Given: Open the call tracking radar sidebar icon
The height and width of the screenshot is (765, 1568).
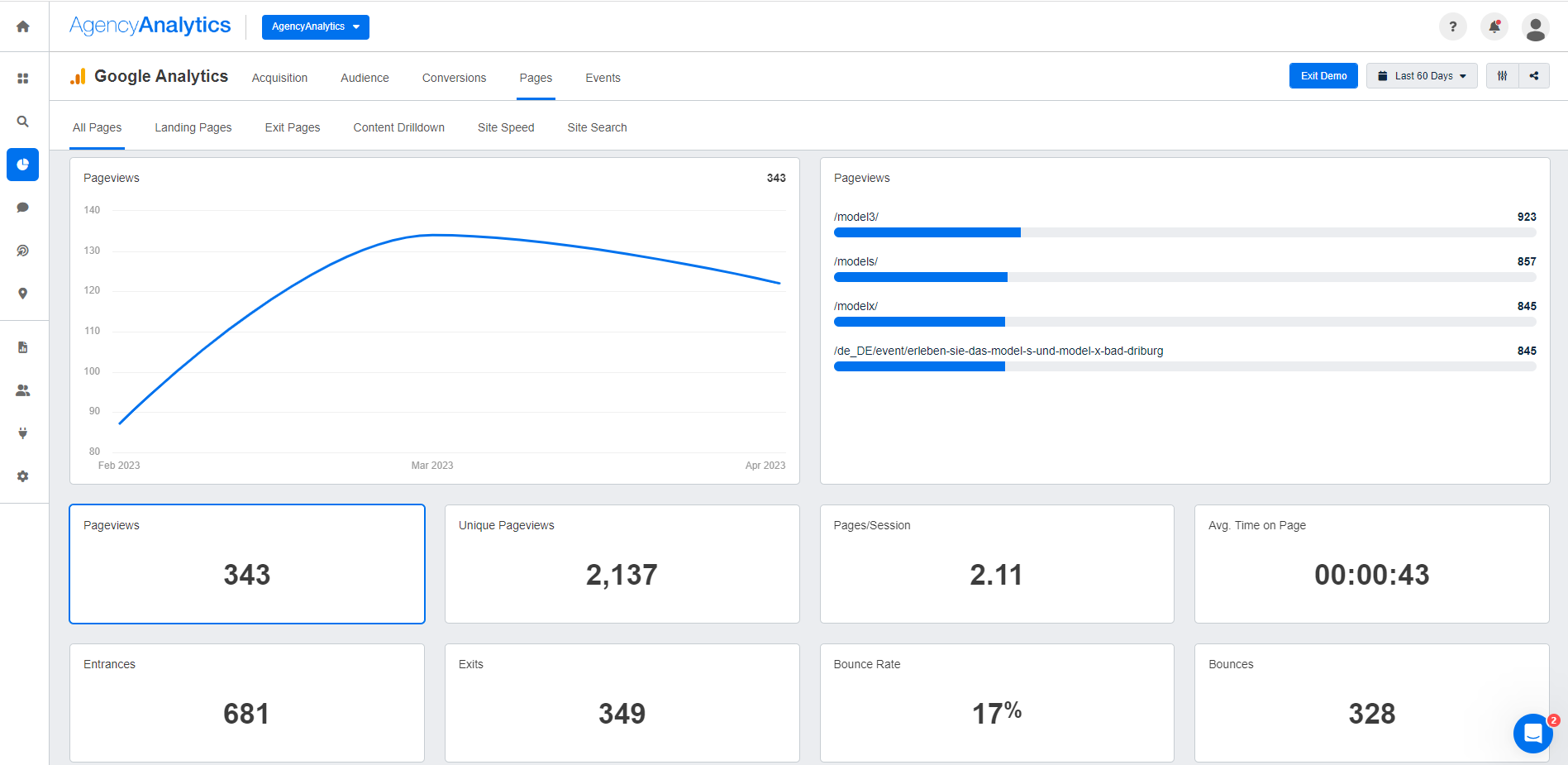Looking at the screenshot, I should point(23,251).
